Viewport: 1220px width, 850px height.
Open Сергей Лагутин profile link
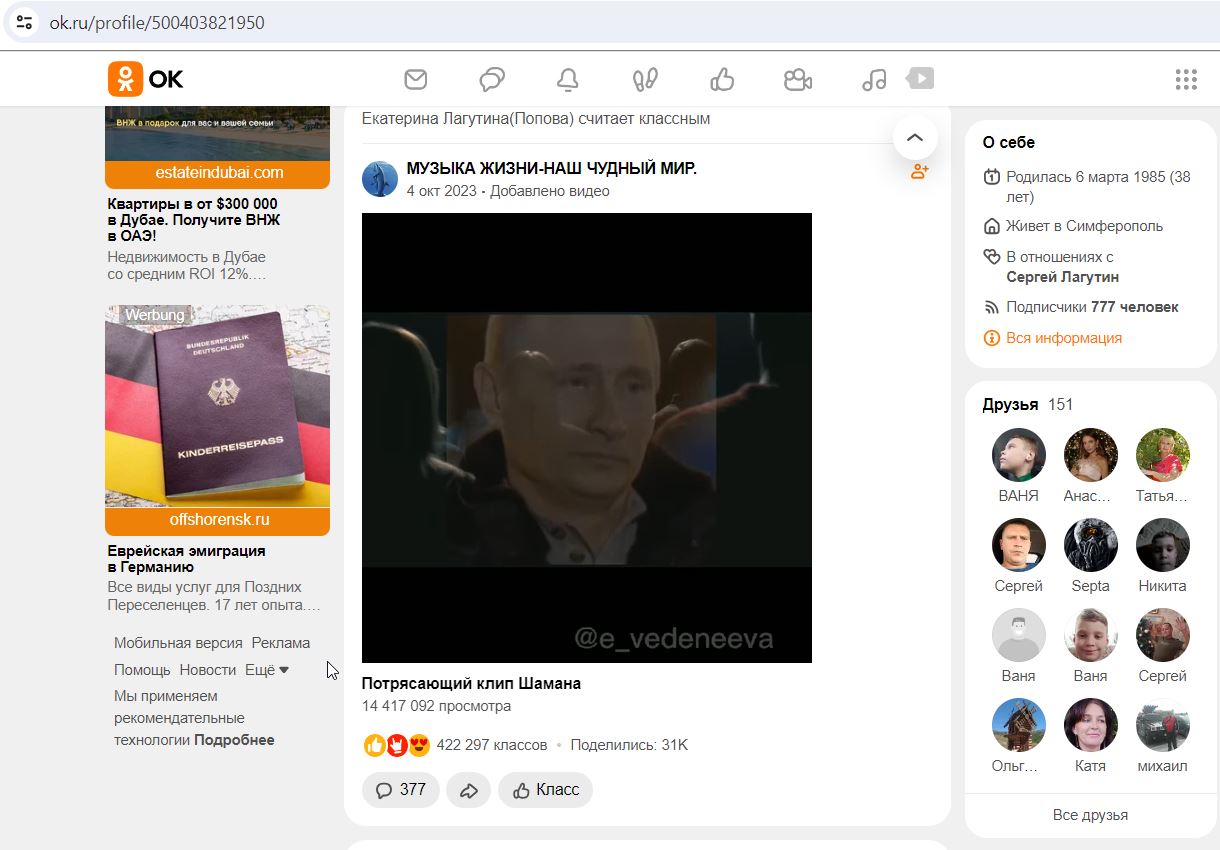[1062, 277]
